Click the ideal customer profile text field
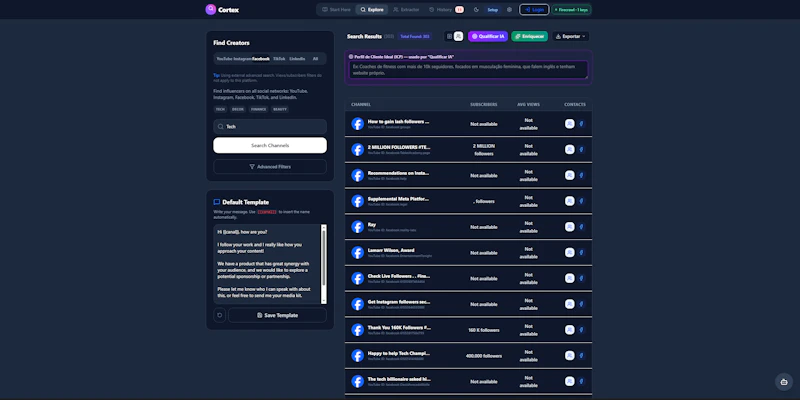 [x=468, y=70]
